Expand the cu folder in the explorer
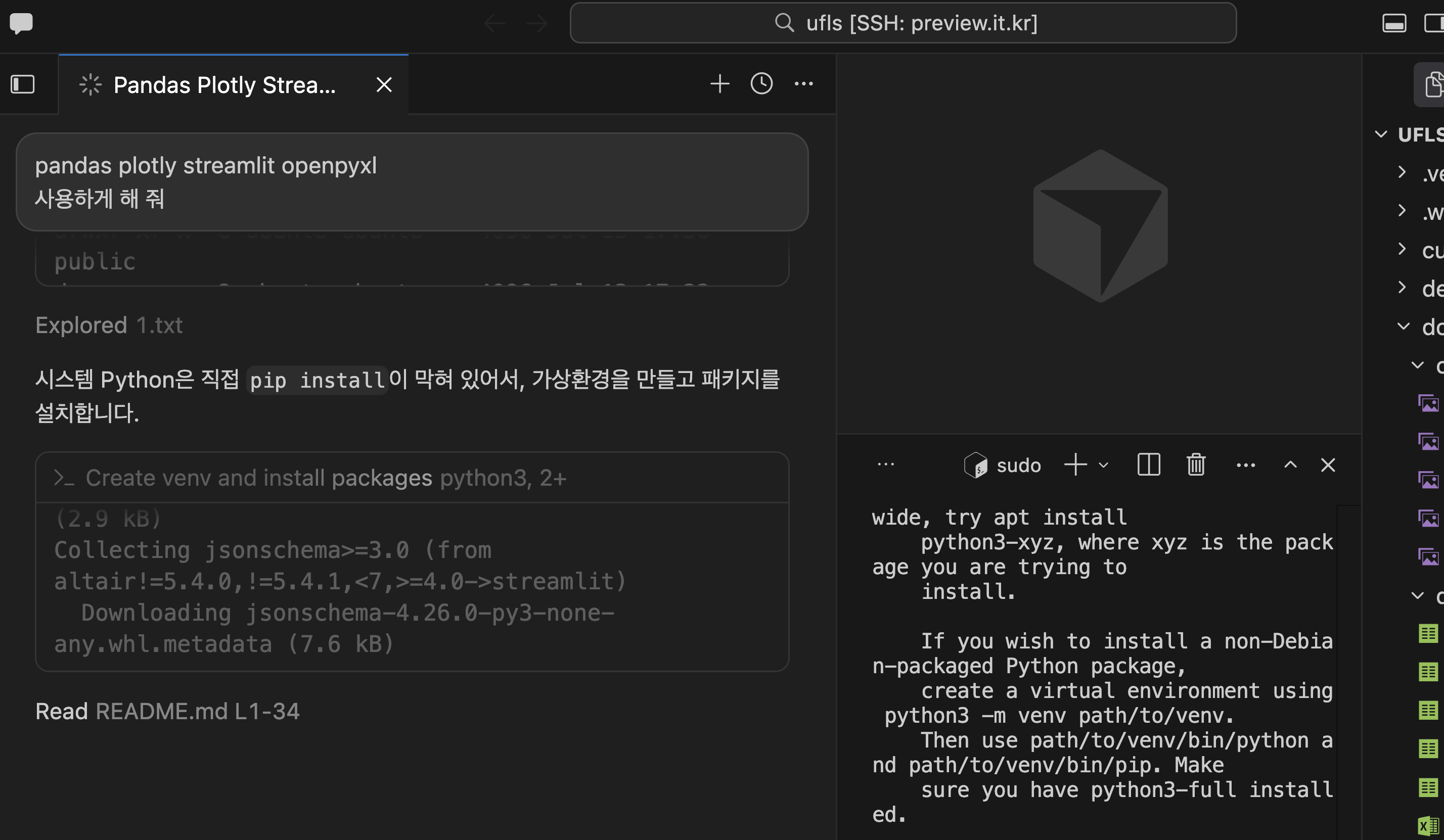The width and height of the screenshot is (1444, 840). point(1402,249)
